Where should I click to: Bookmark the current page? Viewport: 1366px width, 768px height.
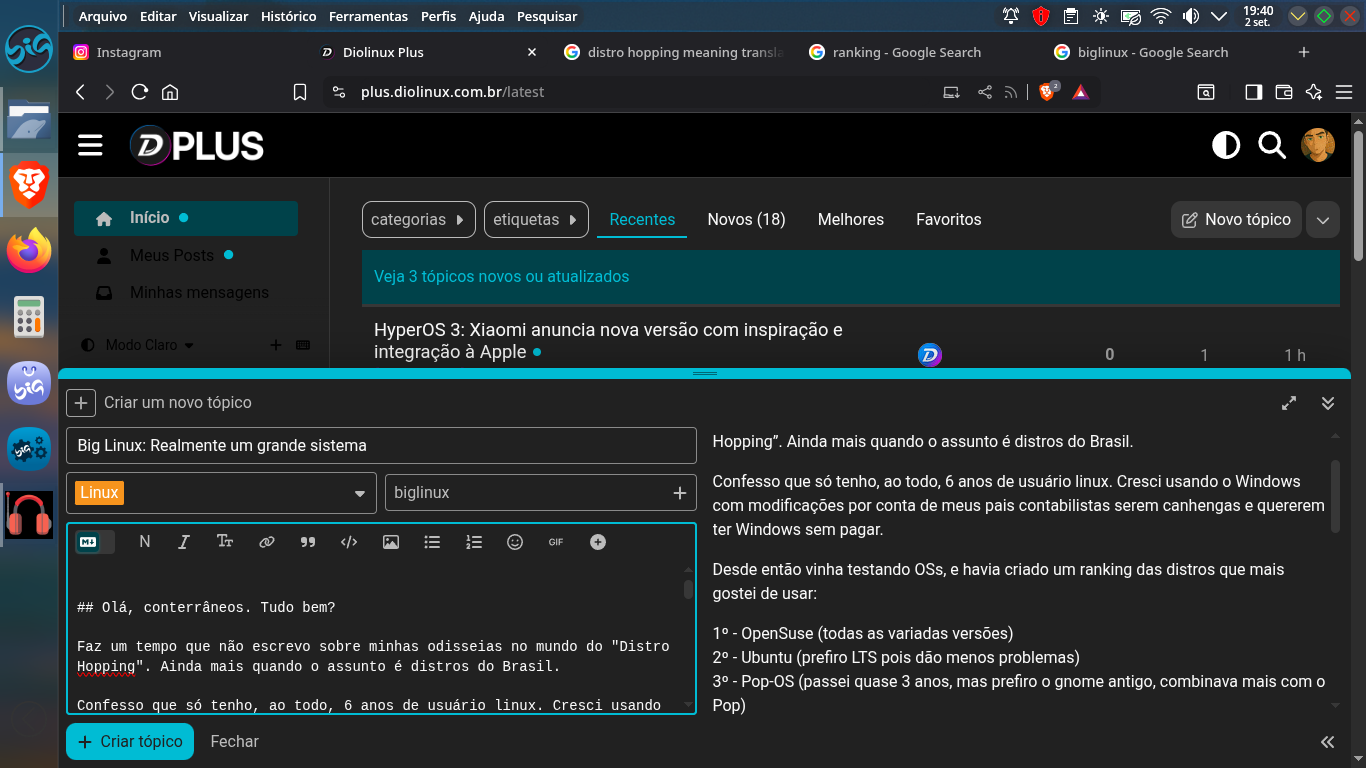pos(300,92)
